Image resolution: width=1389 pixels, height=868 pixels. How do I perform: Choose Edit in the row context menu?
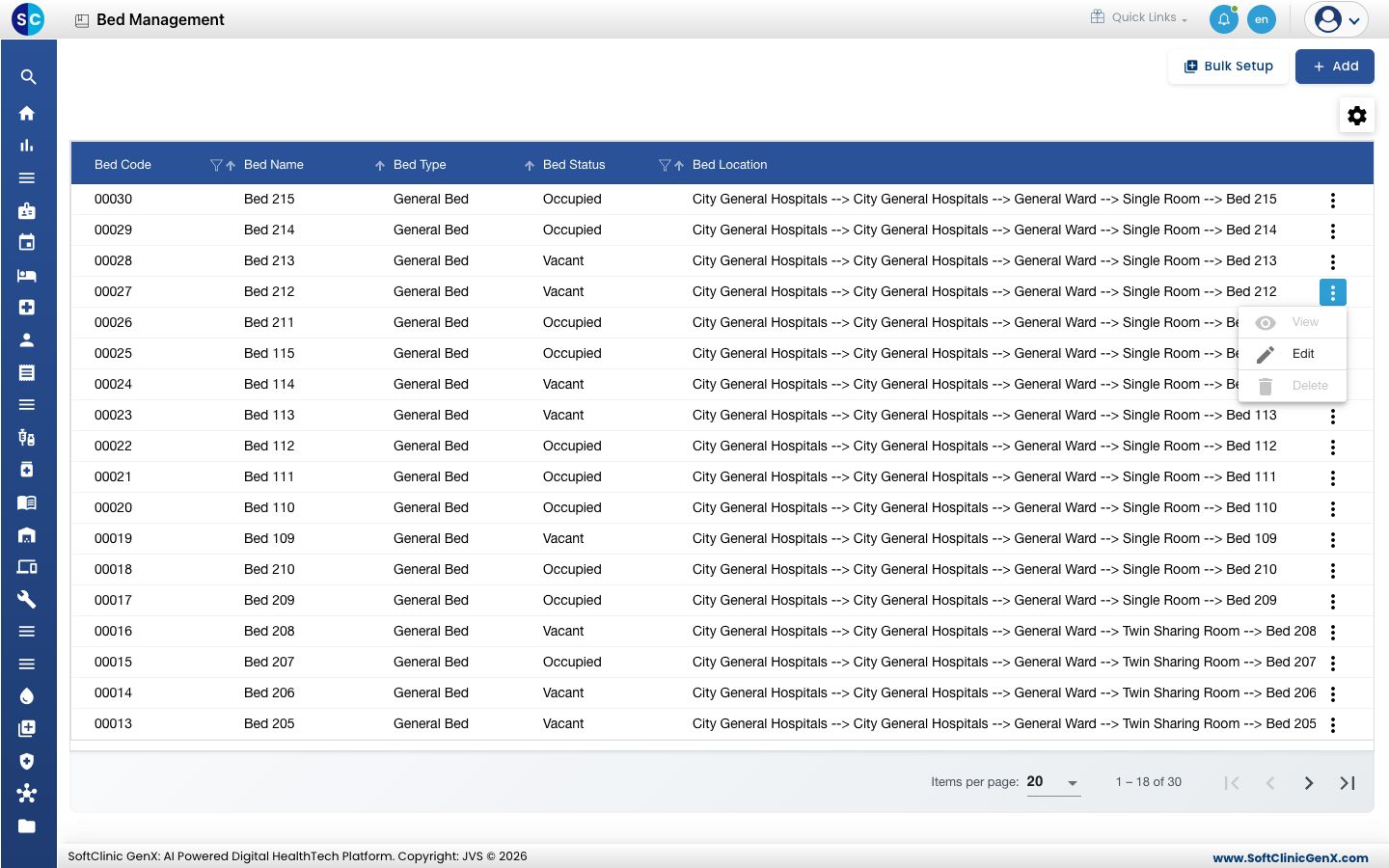(1293, 354)
